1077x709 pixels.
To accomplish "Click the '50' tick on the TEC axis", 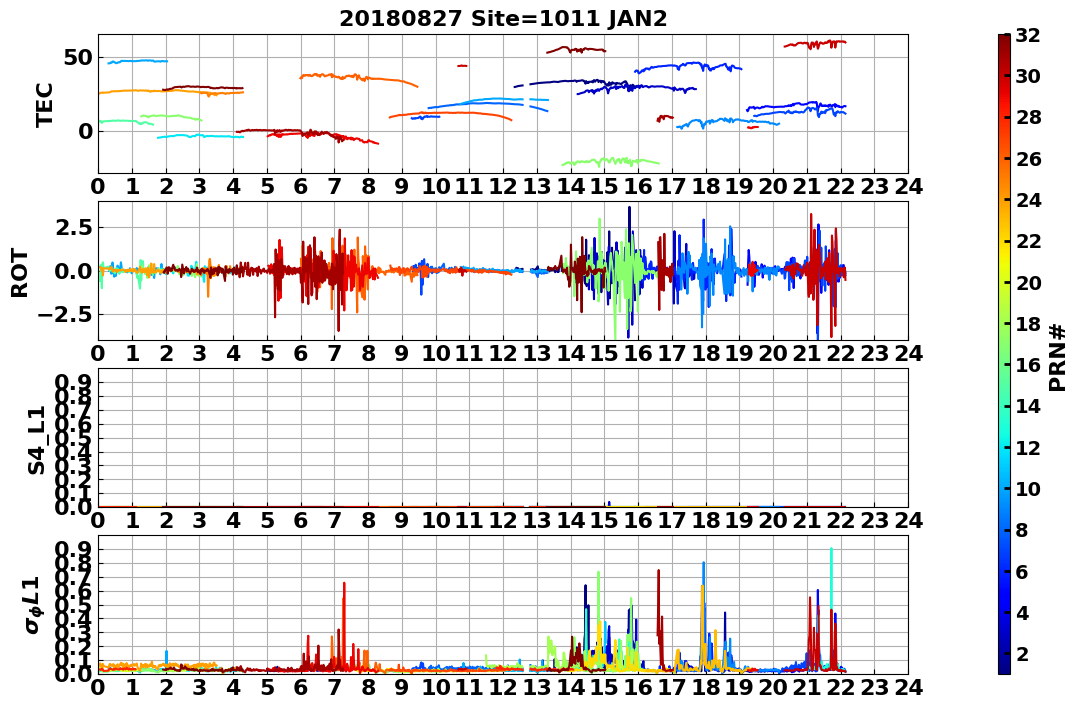I will (x=78, y=58).
